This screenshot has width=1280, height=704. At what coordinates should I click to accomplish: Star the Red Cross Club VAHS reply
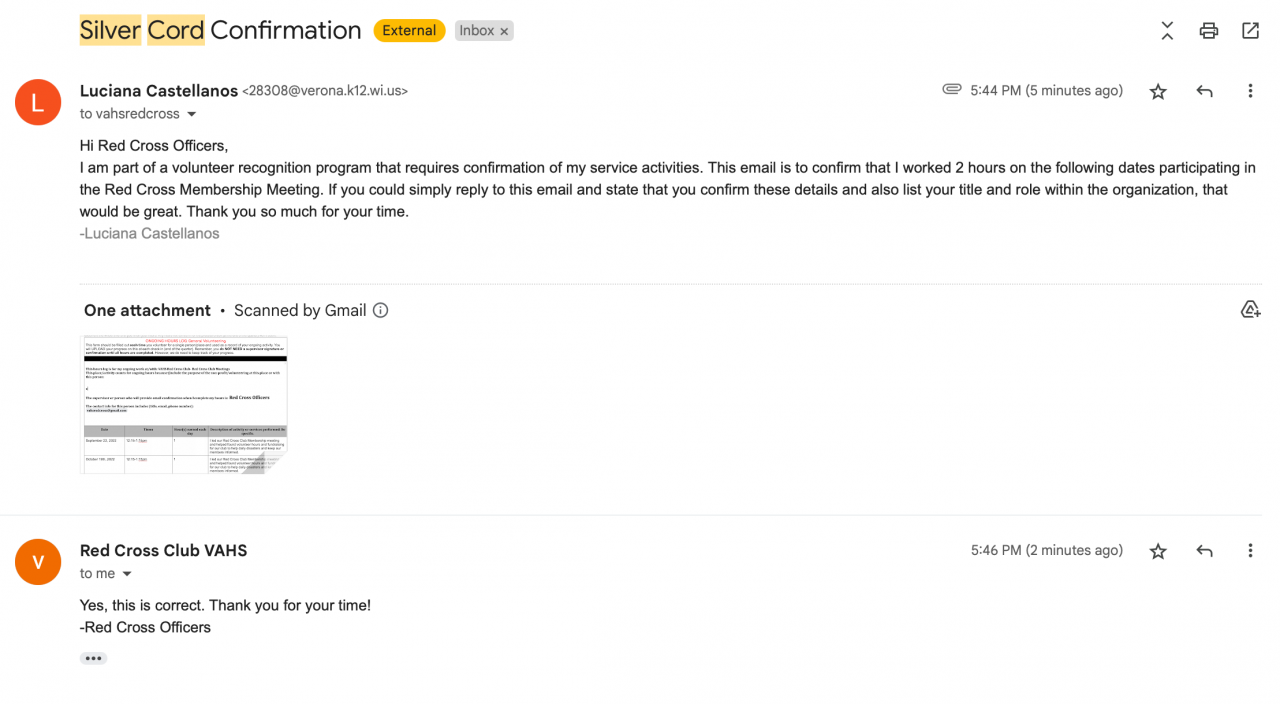(x=1158, y=551)
